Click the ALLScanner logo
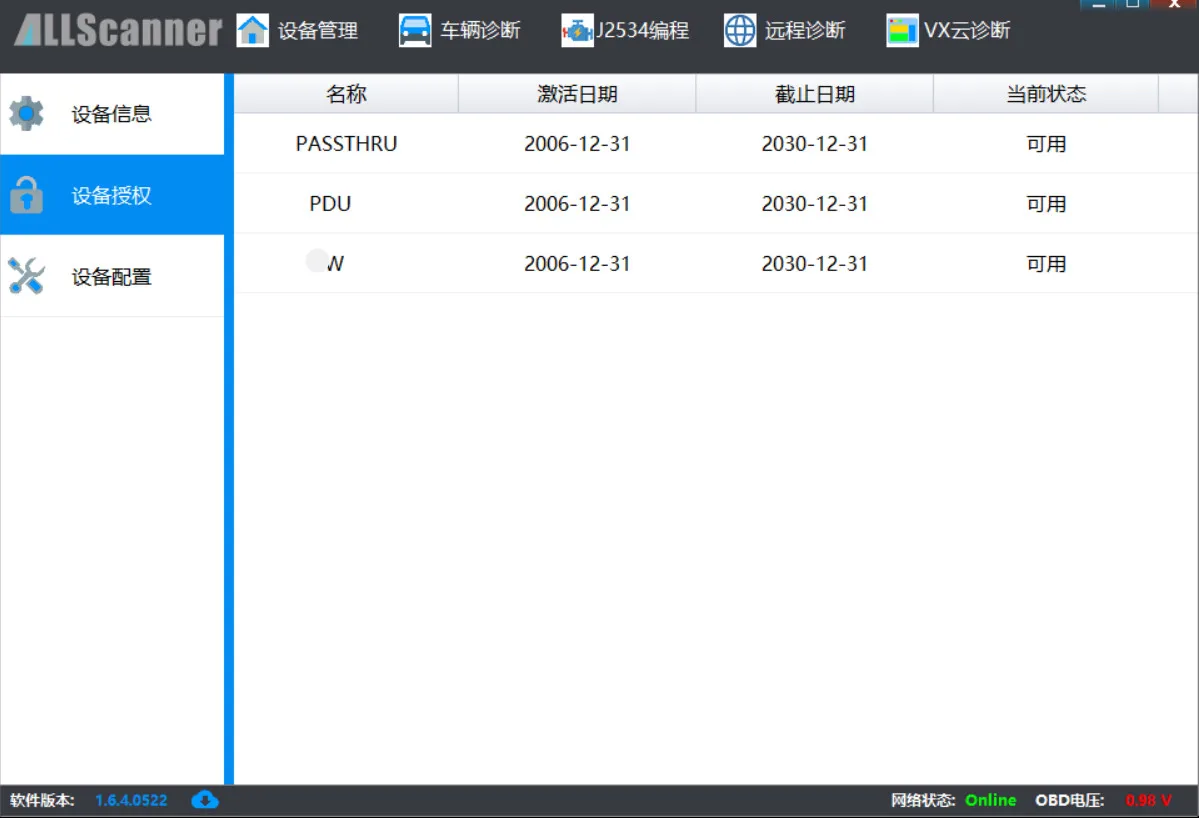Image resolution: width=1199 pixels, height=818 pixels. [119, 31]
